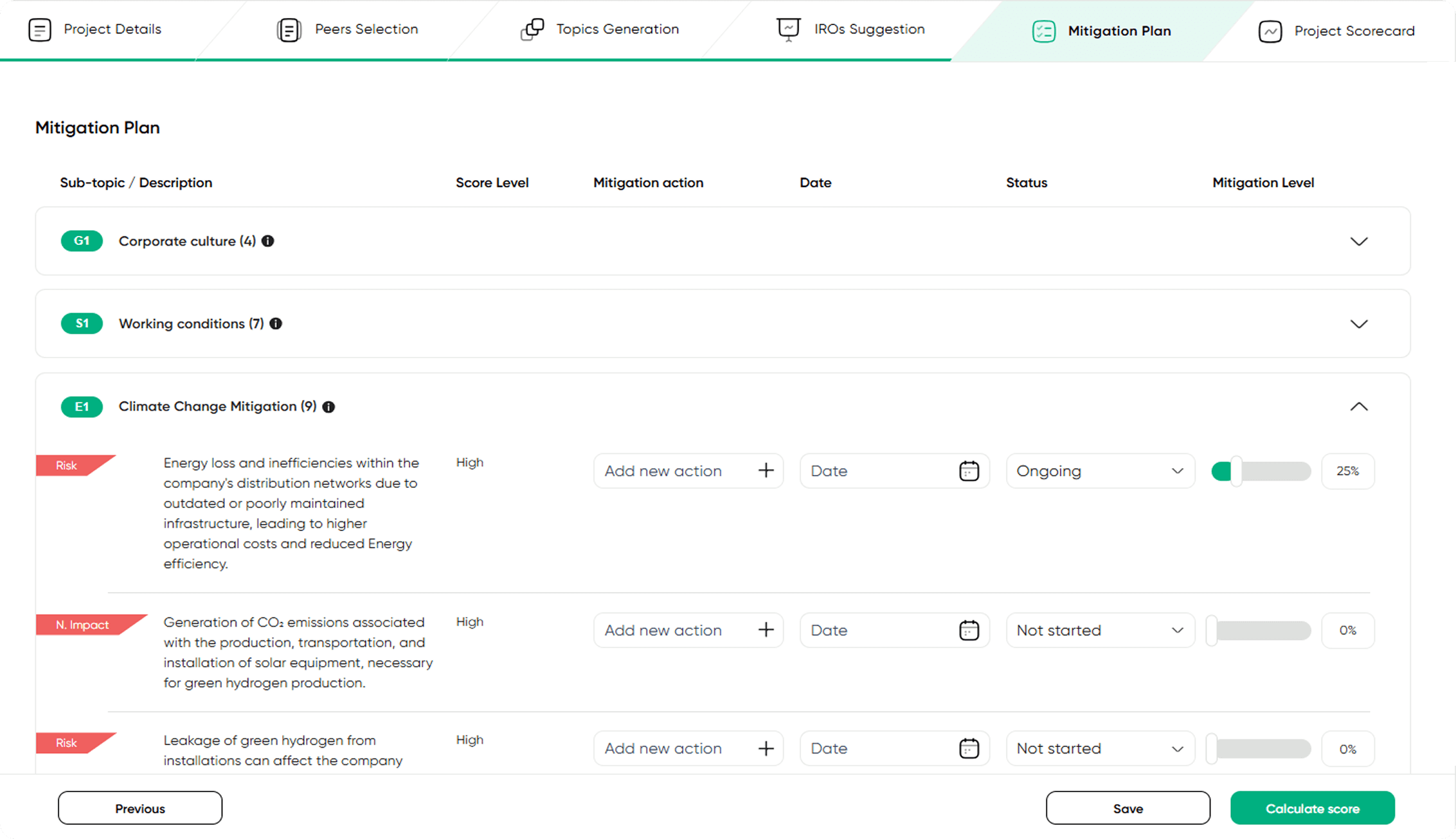Click info icon beside Working conditions
The width and height of the screenshot is (1456, 839).
pos(276,323)
